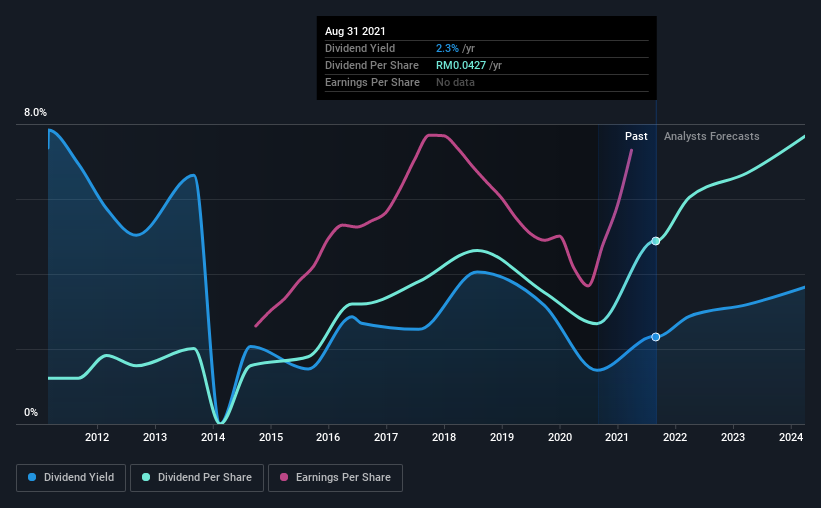Click the "Analysts Forecasts" label
Image resolution: width=821 pixels, height=508 pixels.
pyautogui.click(x=711, y=136)
